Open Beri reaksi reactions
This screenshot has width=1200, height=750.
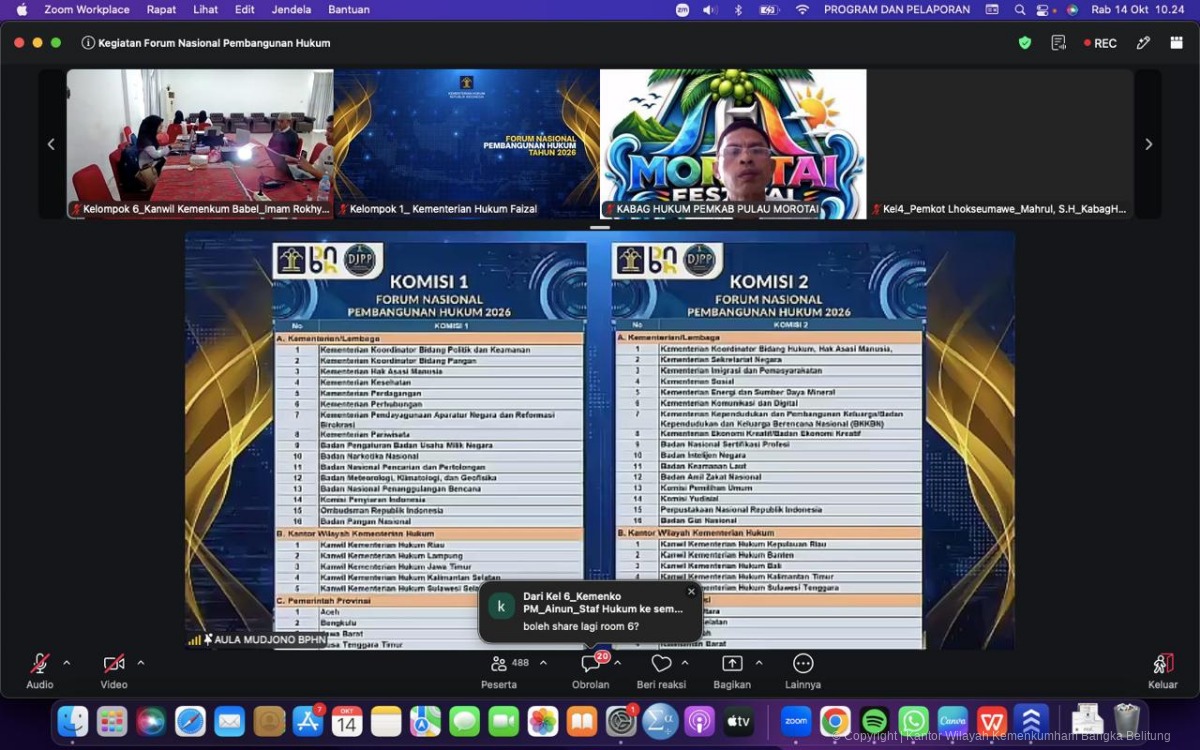pyautogui.click(x=661, y=670)
